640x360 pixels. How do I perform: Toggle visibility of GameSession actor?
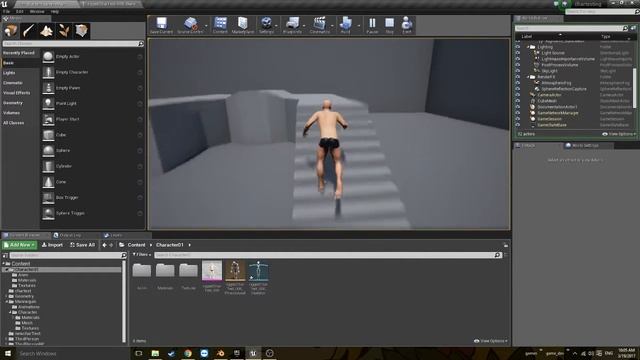(x=518, y=119)
